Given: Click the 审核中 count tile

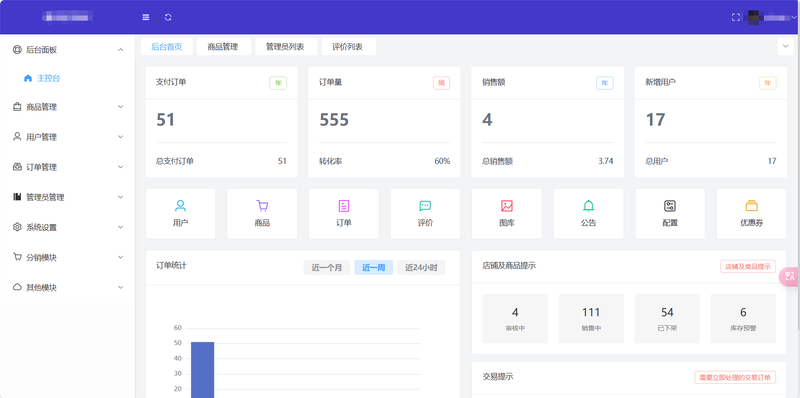Looking at the screenshot, I should tap(515, 318).
